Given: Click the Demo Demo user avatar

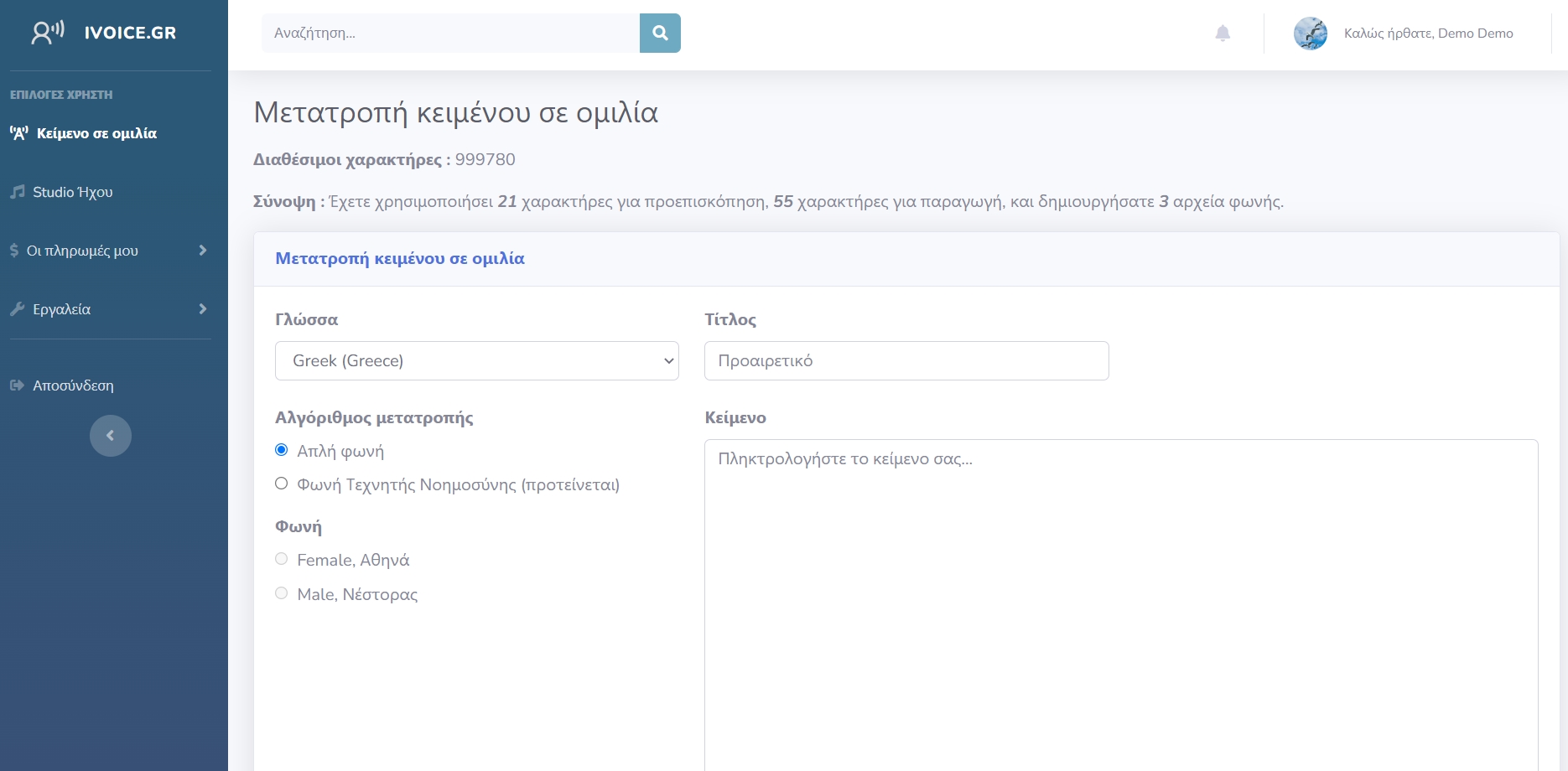Looking at the screenshot, I should point(1311,34).
